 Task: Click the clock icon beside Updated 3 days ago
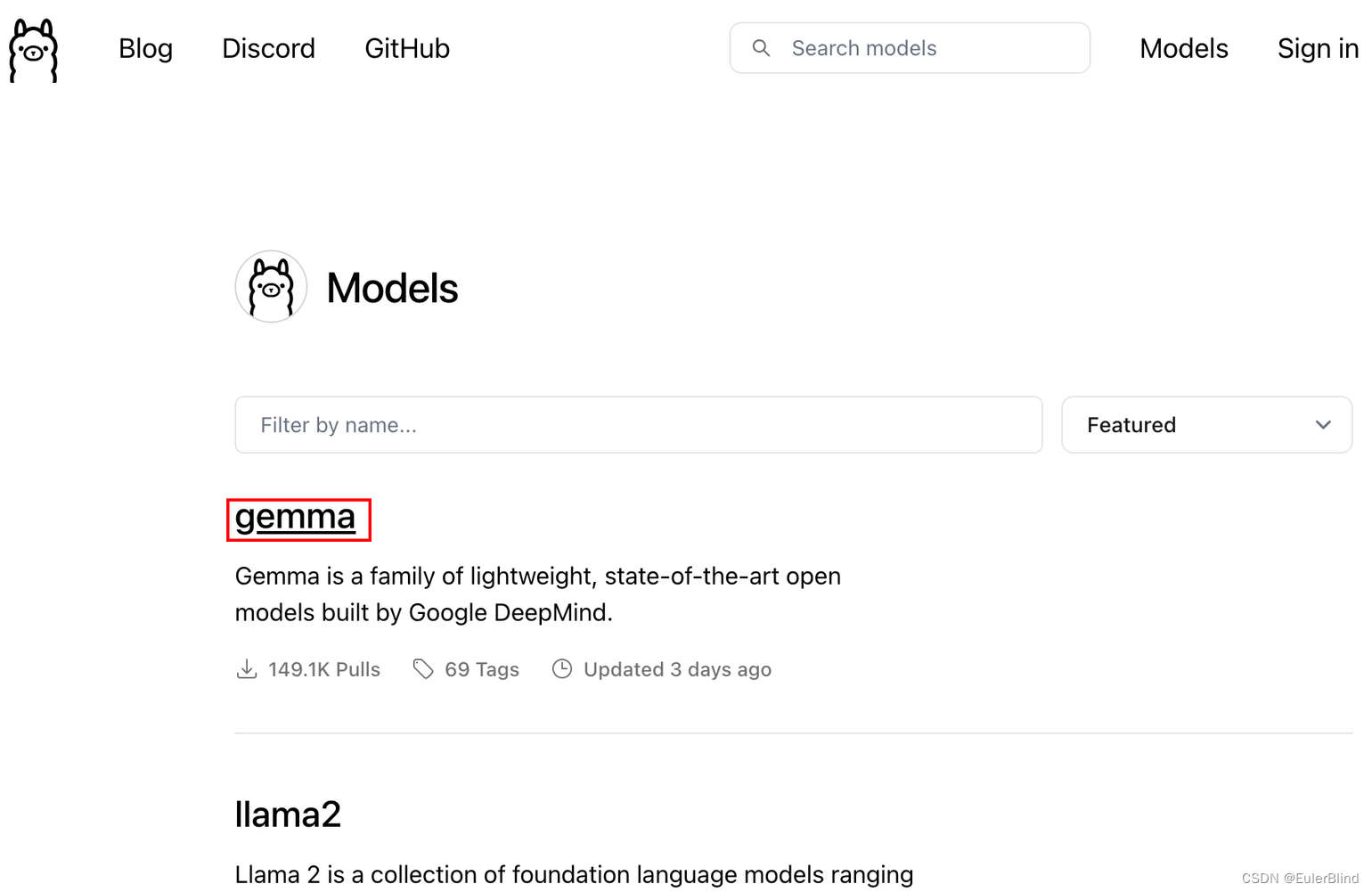[562, 669]
